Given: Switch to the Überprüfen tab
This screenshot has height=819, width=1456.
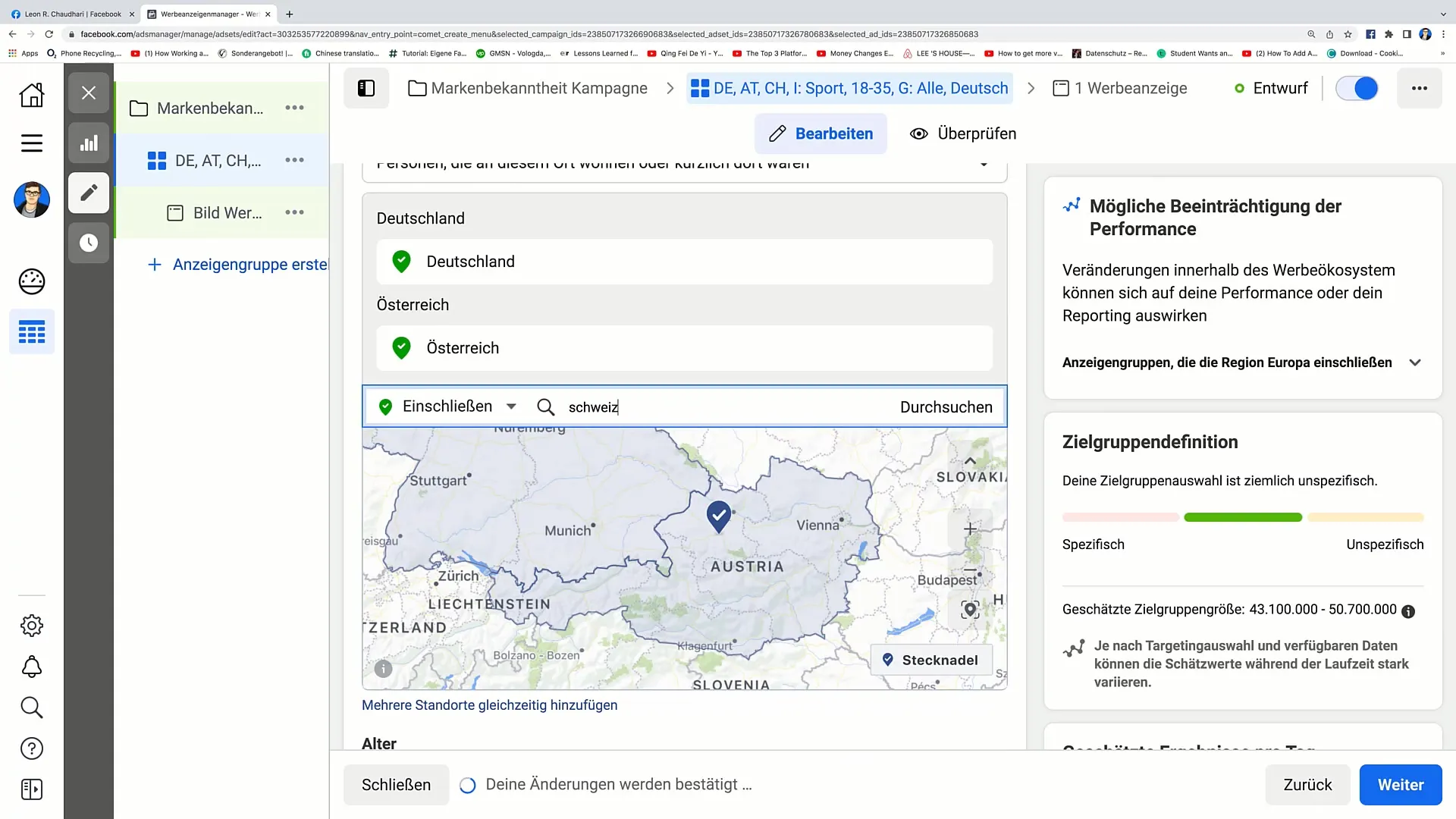Looking at the screenshot, I should pyautogui.click(x=963, y=133).
